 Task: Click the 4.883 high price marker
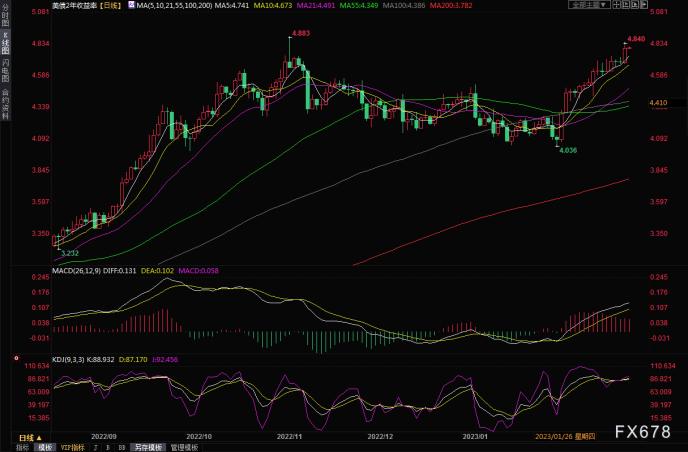click(x=301, y=33)
